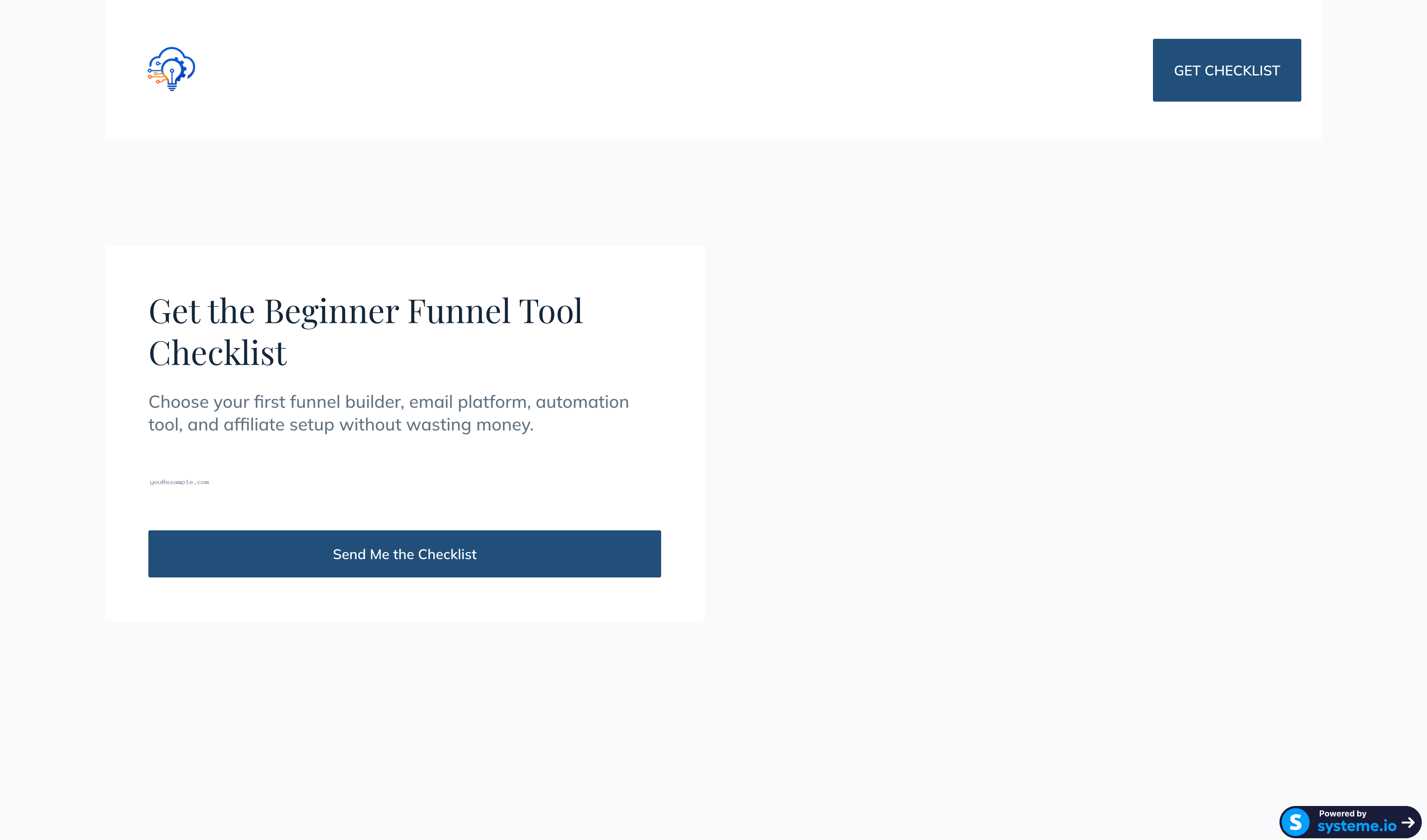Focus the you@example.com email field
Viewport: 1427px width, 840px height.
404,482
